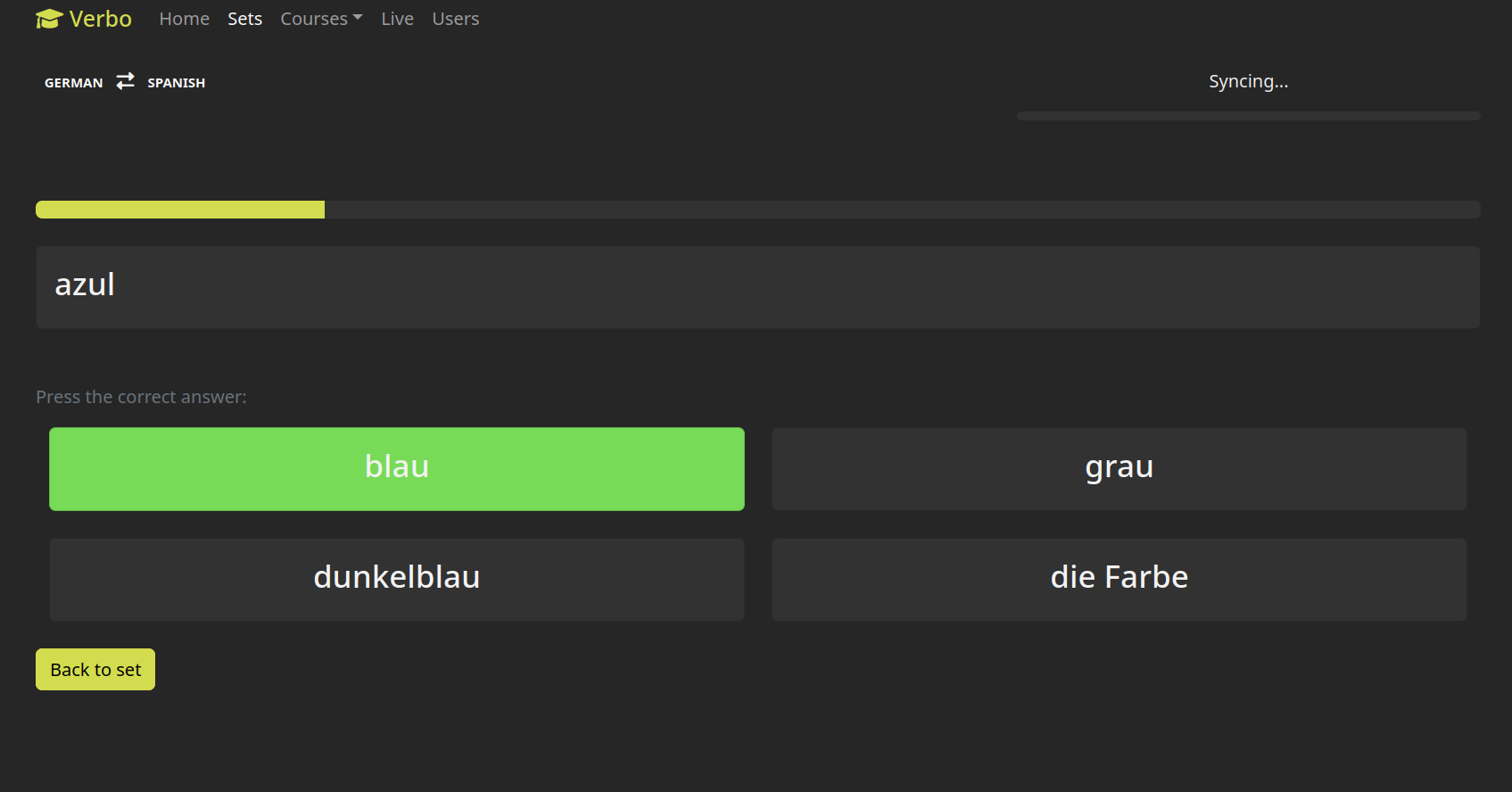1512x792 pixels.
Task: Switch to the Home page
Action: pyautogui.click(x=184, y=18)
